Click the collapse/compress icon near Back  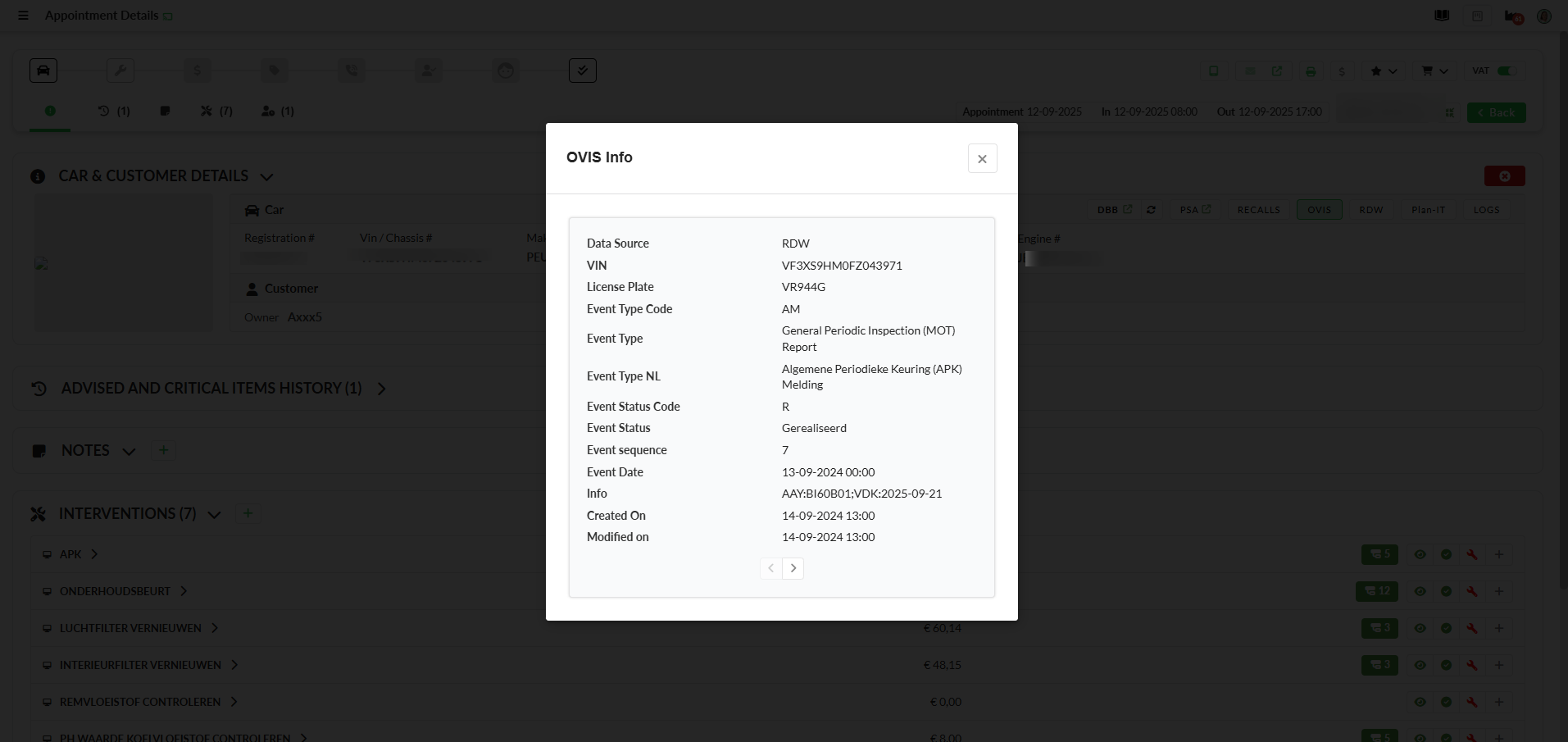(x=1449, y=112)
